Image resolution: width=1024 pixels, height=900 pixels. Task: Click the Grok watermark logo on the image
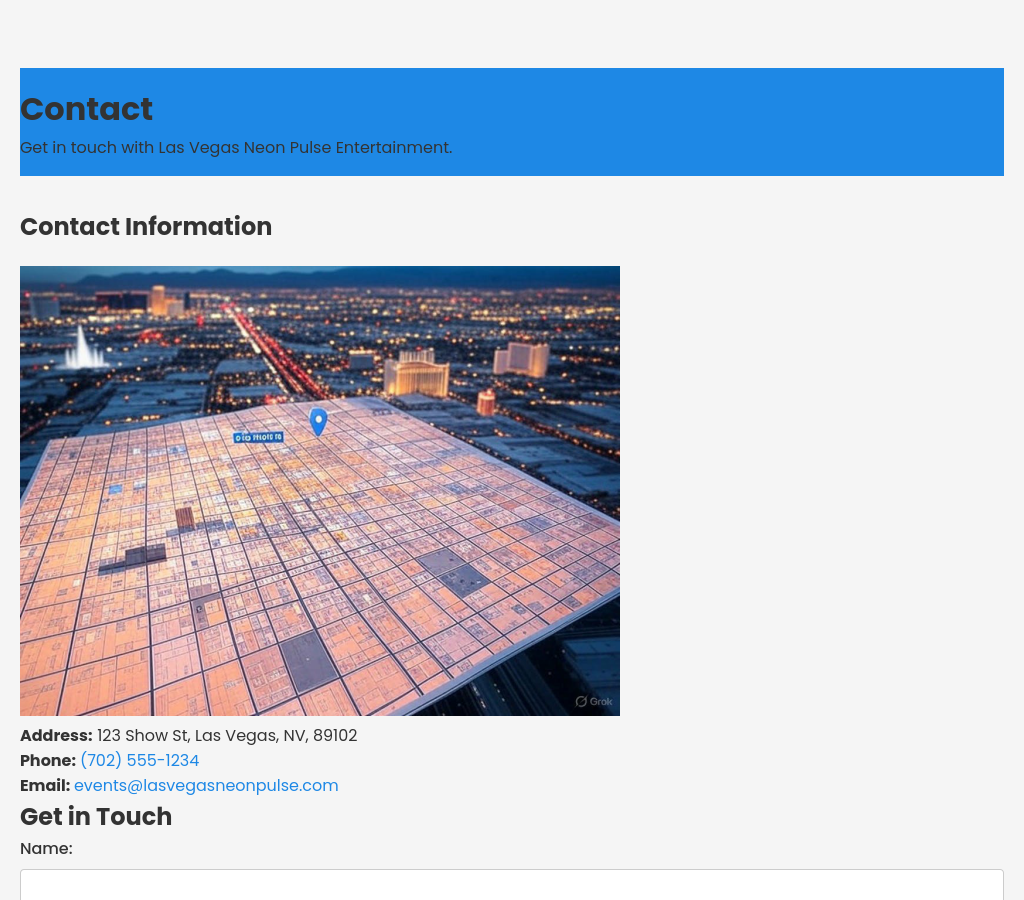tap(594, 701)
